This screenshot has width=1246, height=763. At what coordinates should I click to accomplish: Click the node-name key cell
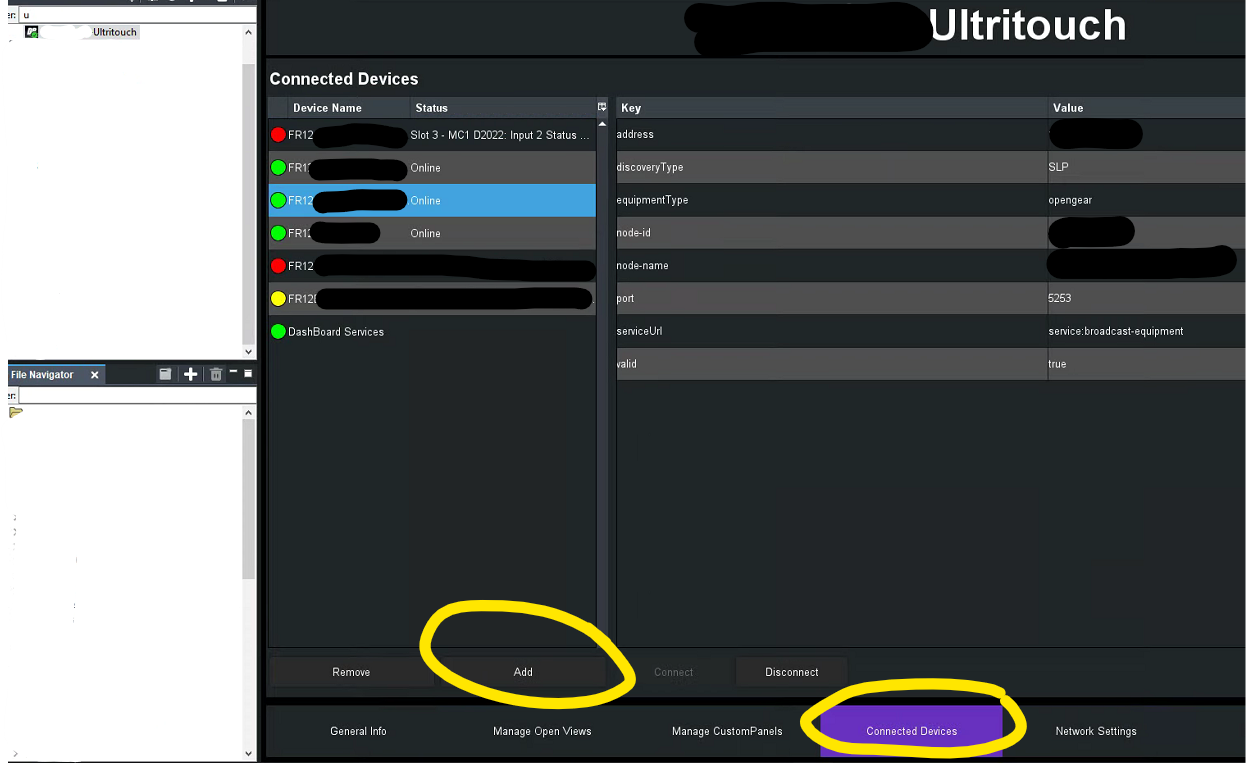point(832,265)
